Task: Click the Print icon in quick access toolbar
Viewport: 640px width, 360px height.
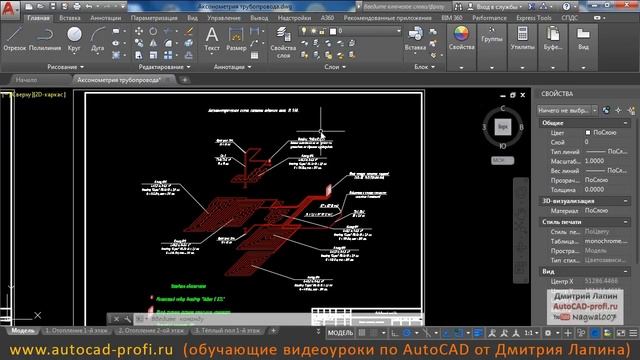Action: point(77,7)
